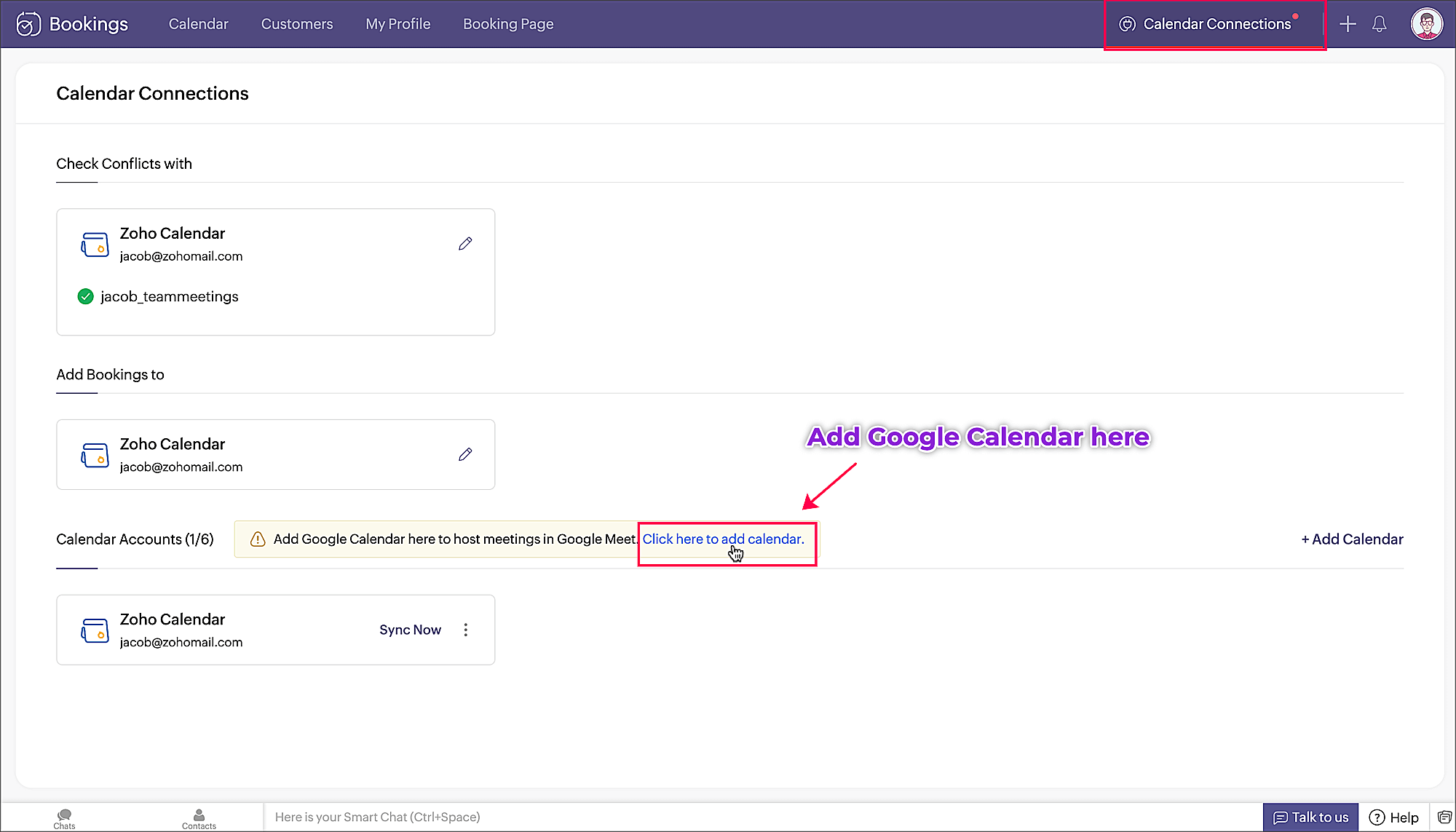Select Calendar Accounts (1/6) heading
Viewport: 1456px width, 832px height.
(x=135, y=539)
